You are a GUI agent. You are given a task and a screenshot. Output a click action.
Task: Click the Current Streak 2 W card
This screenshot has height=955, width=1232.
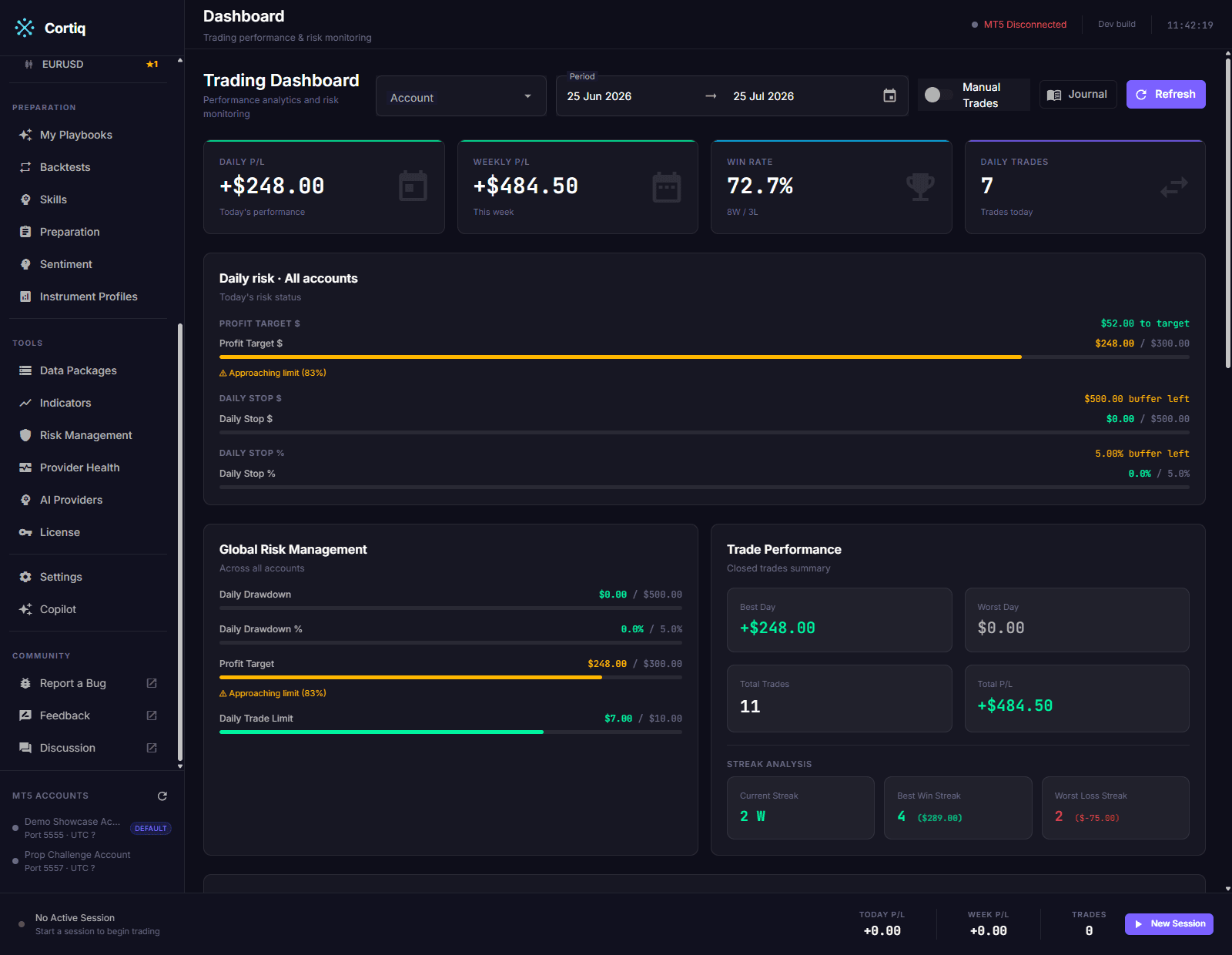(x=801, y=808)
